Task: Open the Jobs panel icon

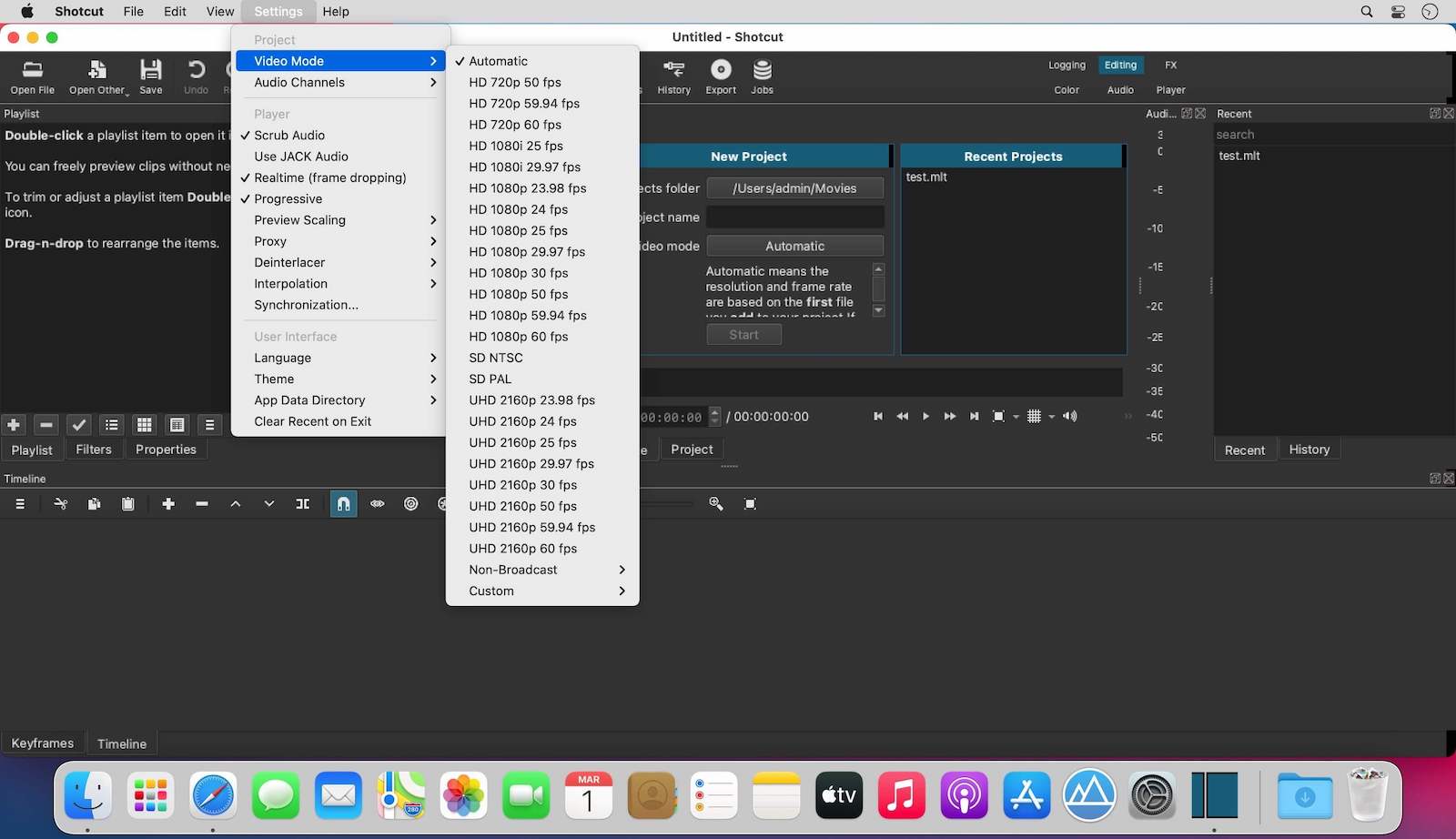Action: [763, 76]
